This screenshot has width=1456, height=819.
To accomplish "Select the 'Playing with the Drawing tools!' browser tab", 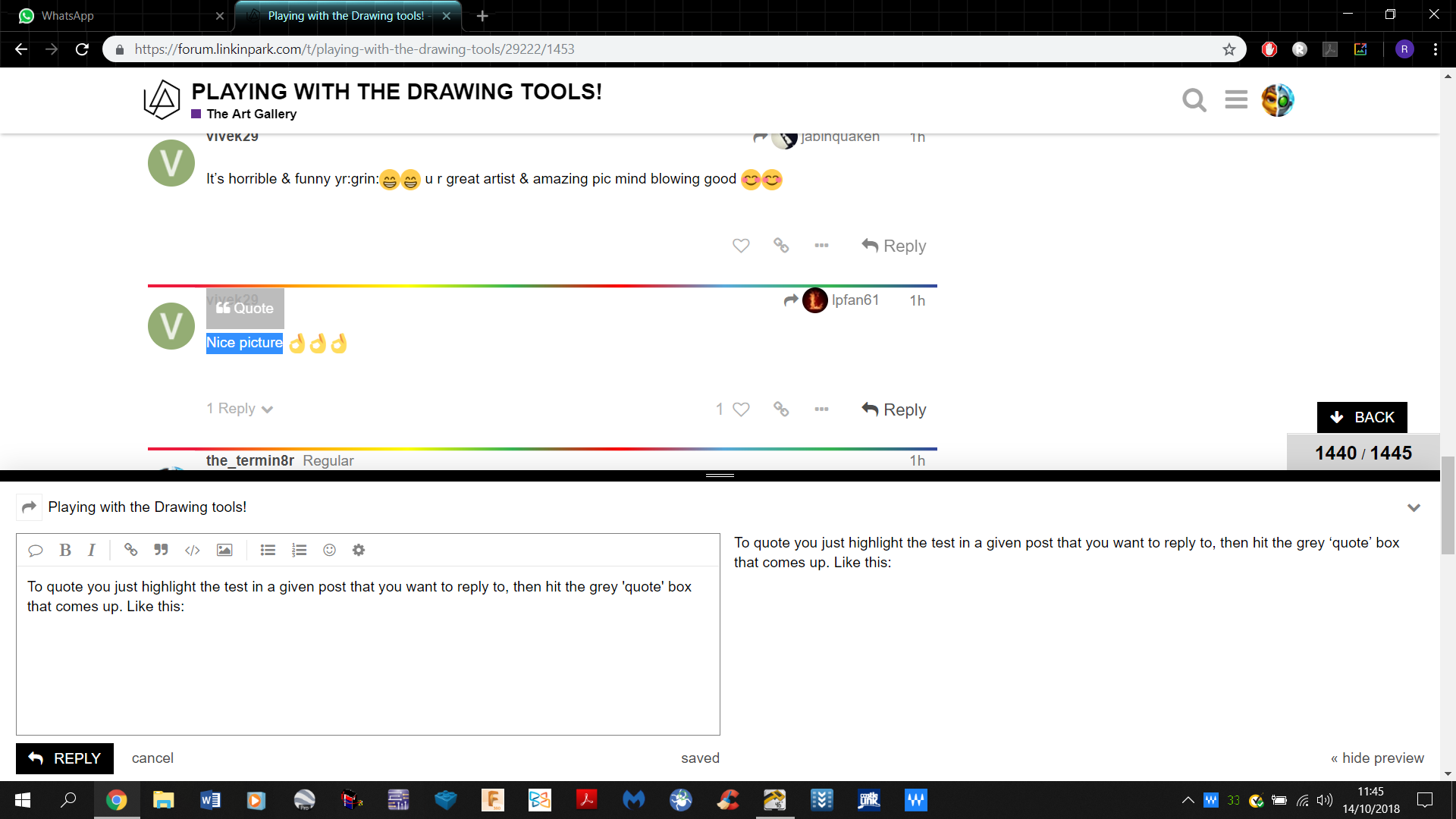I will point(346,16).
